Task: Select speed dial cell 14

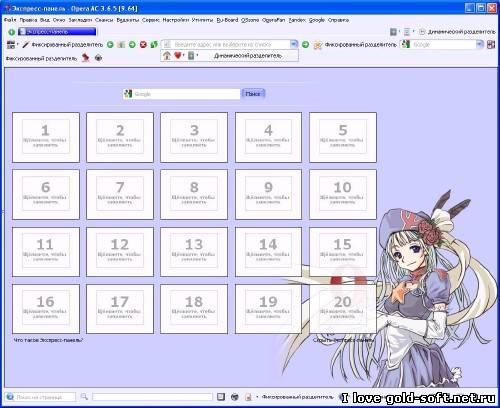Action: pos(268,252)
